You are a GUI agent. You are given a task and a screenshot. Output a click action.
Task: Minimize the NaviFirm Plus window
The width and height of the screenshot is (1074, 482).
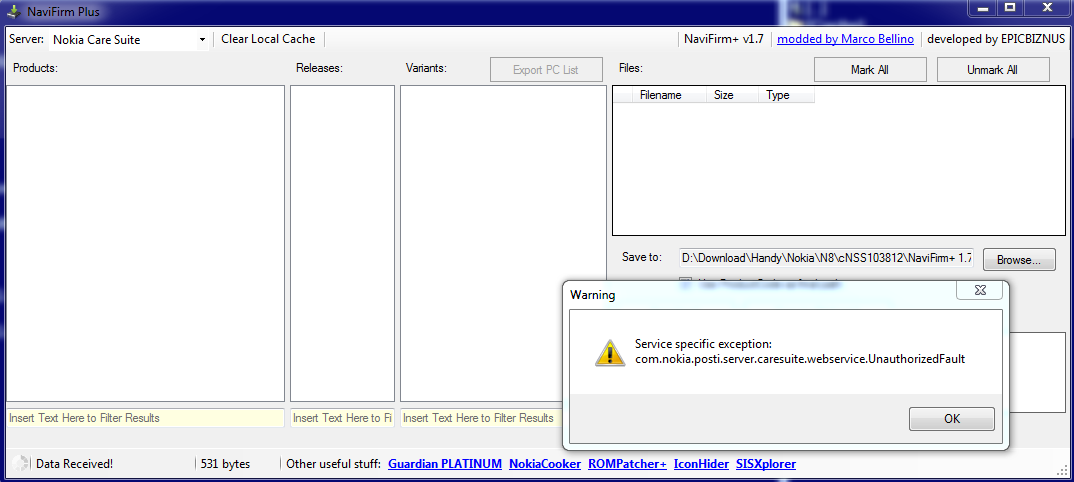984,8
